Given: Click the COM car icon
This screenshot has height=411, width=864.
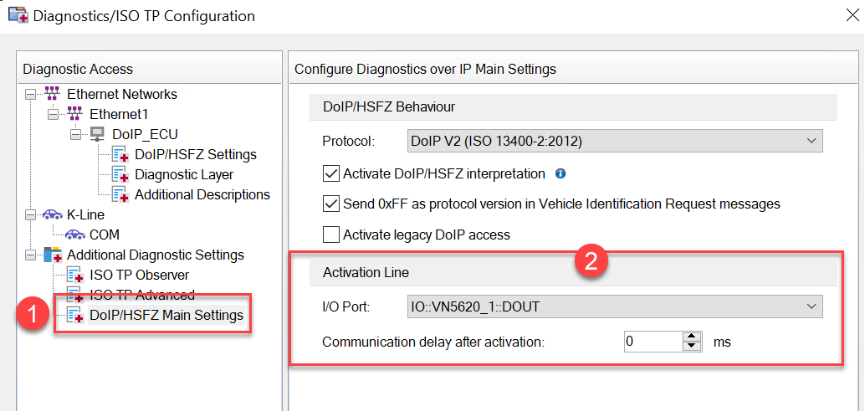Looking at the screenshot, I should tap(75, 234).
